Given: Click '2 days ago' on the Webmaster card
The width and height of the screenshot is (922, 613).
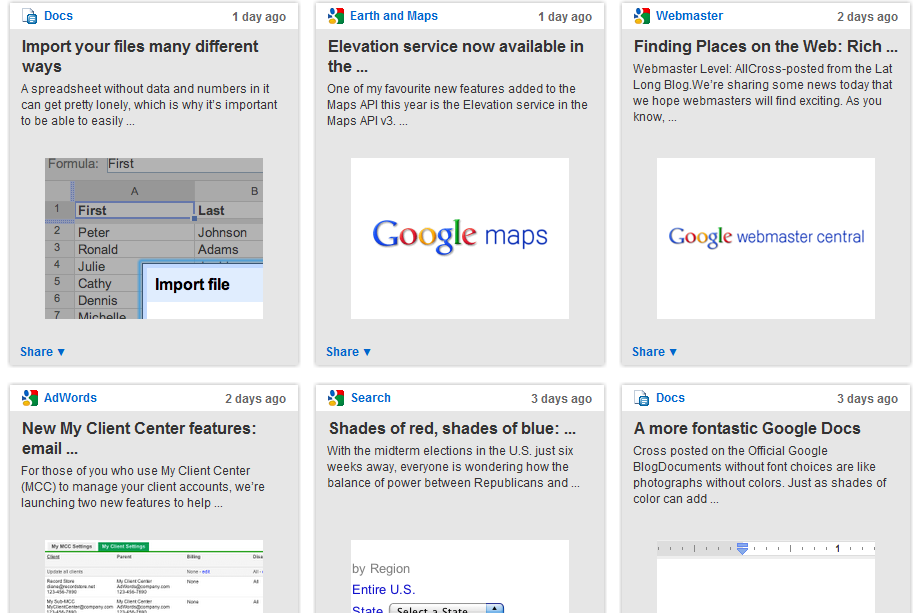Looking at the screenshot, I should coord(867,16).
